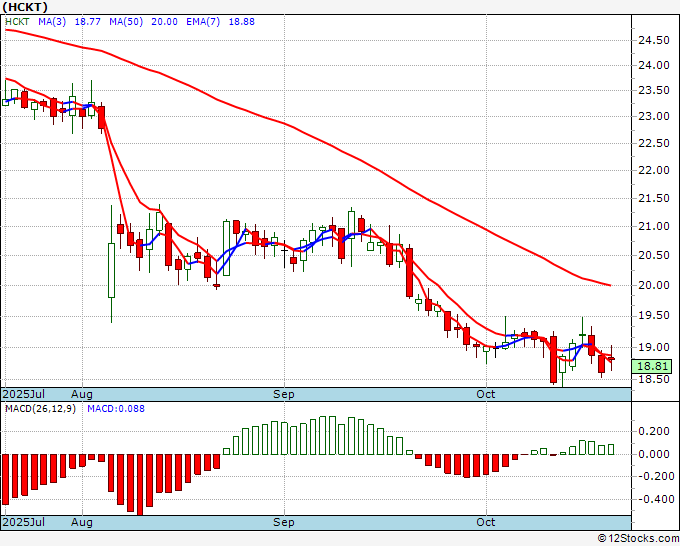Click the 20.50 price axis label
This screenshot has width=680, height=546.
click(654, 255)
